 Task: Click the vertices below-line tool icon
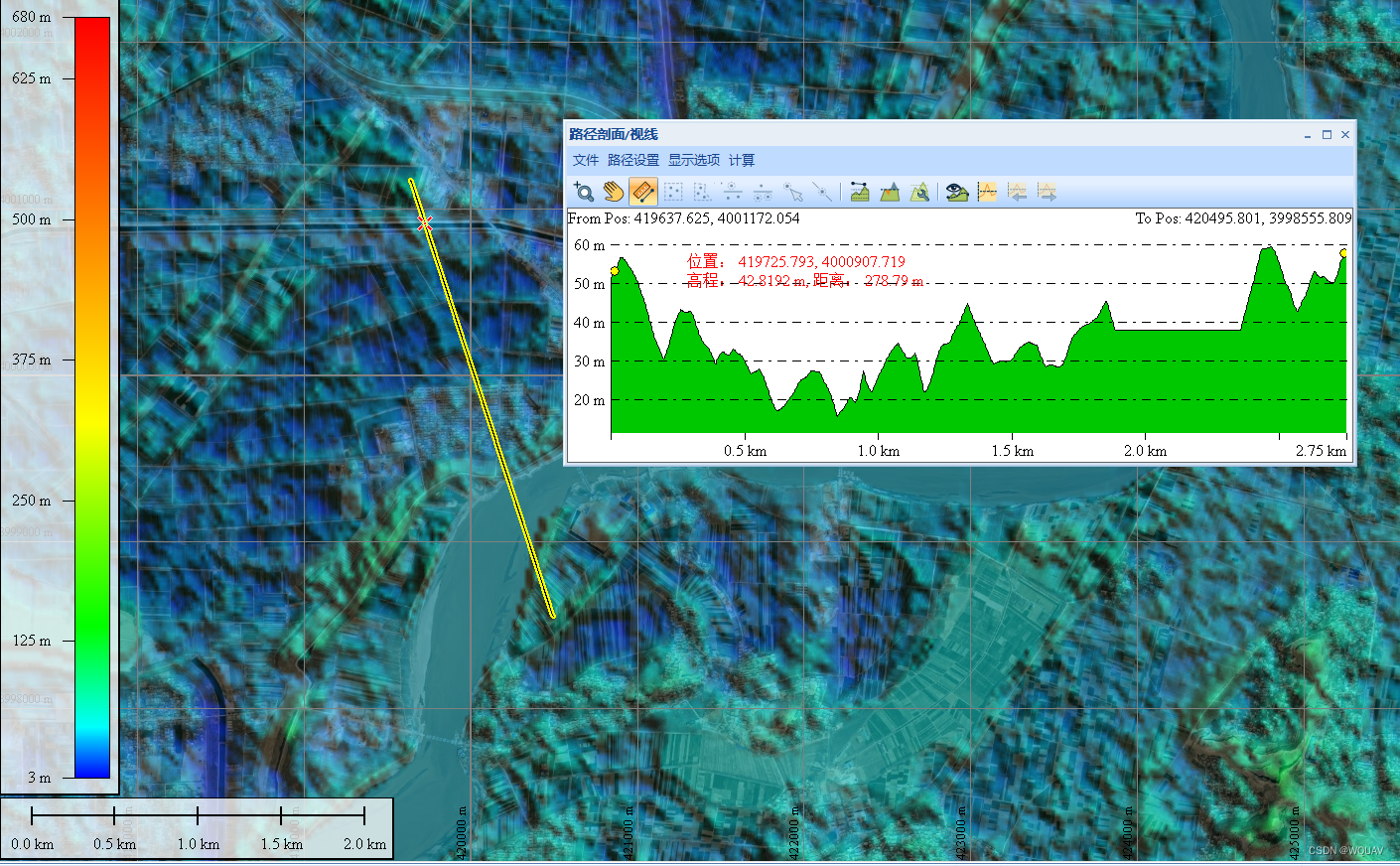[x=763, y=192]
